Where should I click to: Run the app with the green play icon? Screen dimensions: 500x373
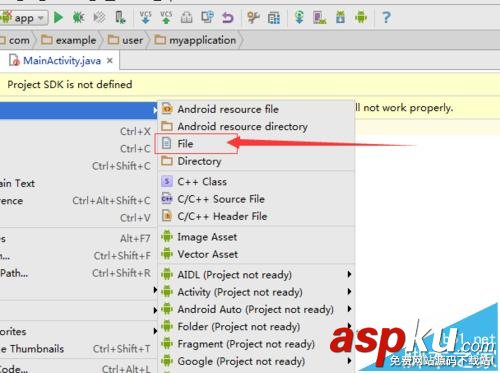point(58,17)
